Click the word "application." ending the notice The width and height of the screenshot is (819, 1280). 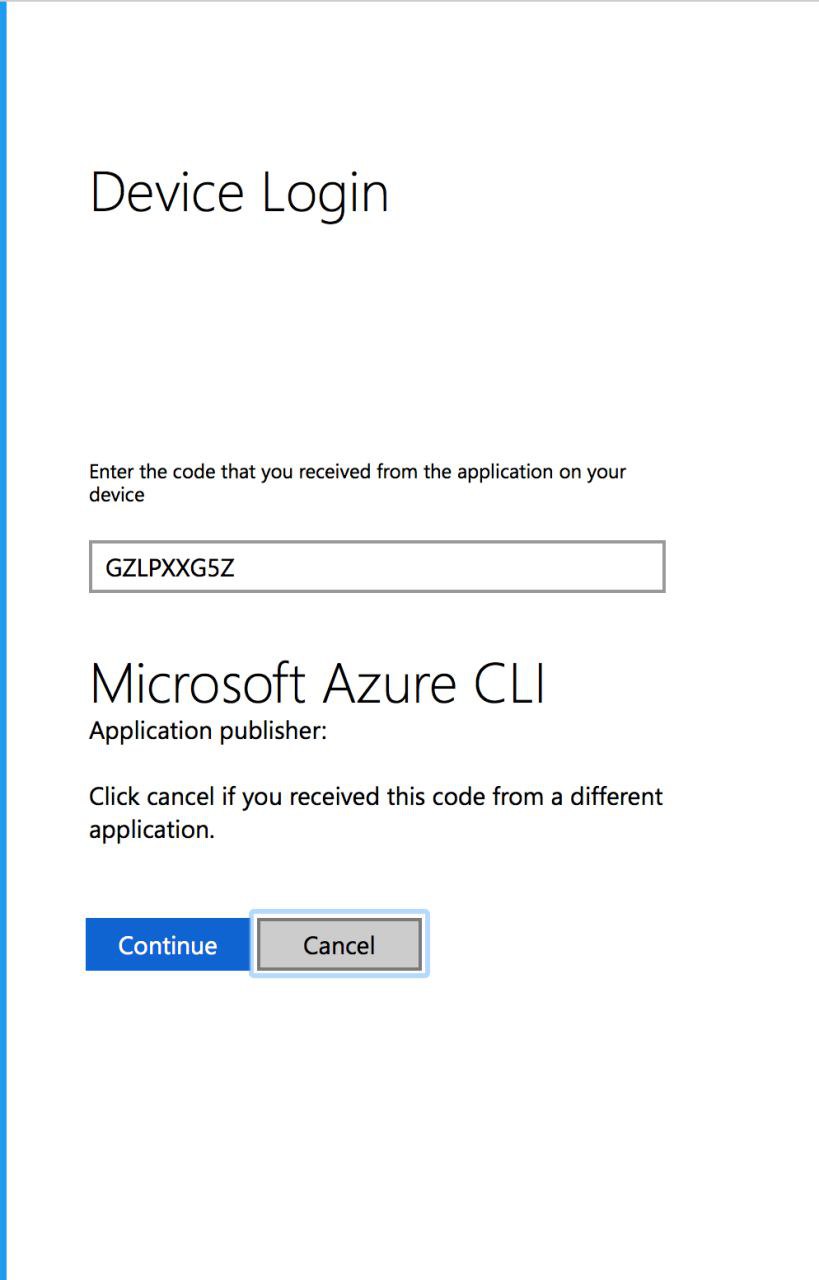151,830
